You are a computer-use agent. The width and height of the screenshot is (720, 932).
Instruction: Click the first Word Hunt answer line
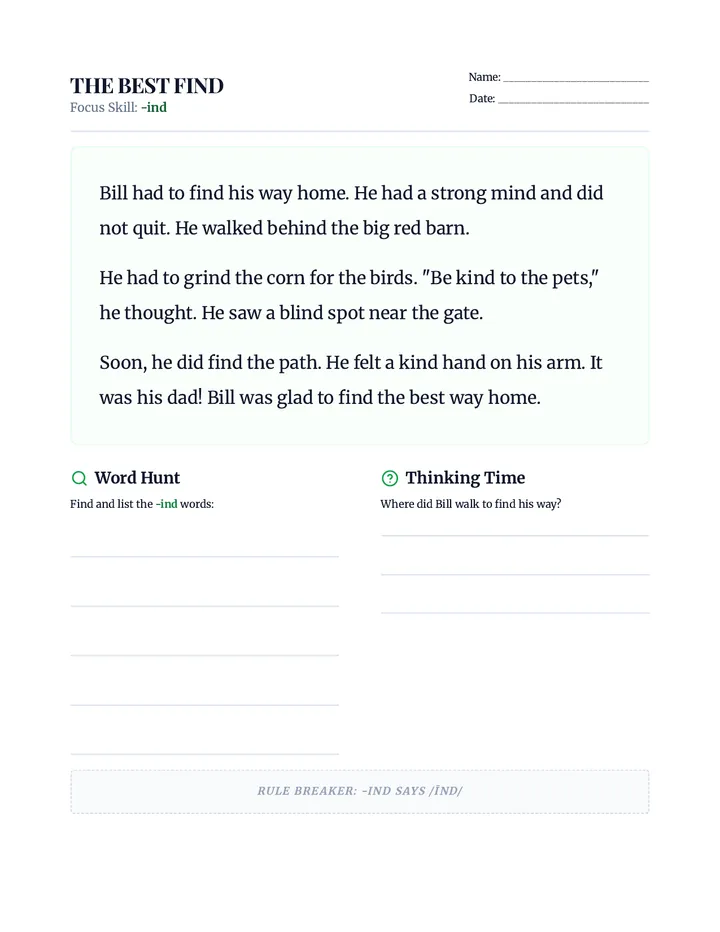pyautogui.click(x=205, y=556)
